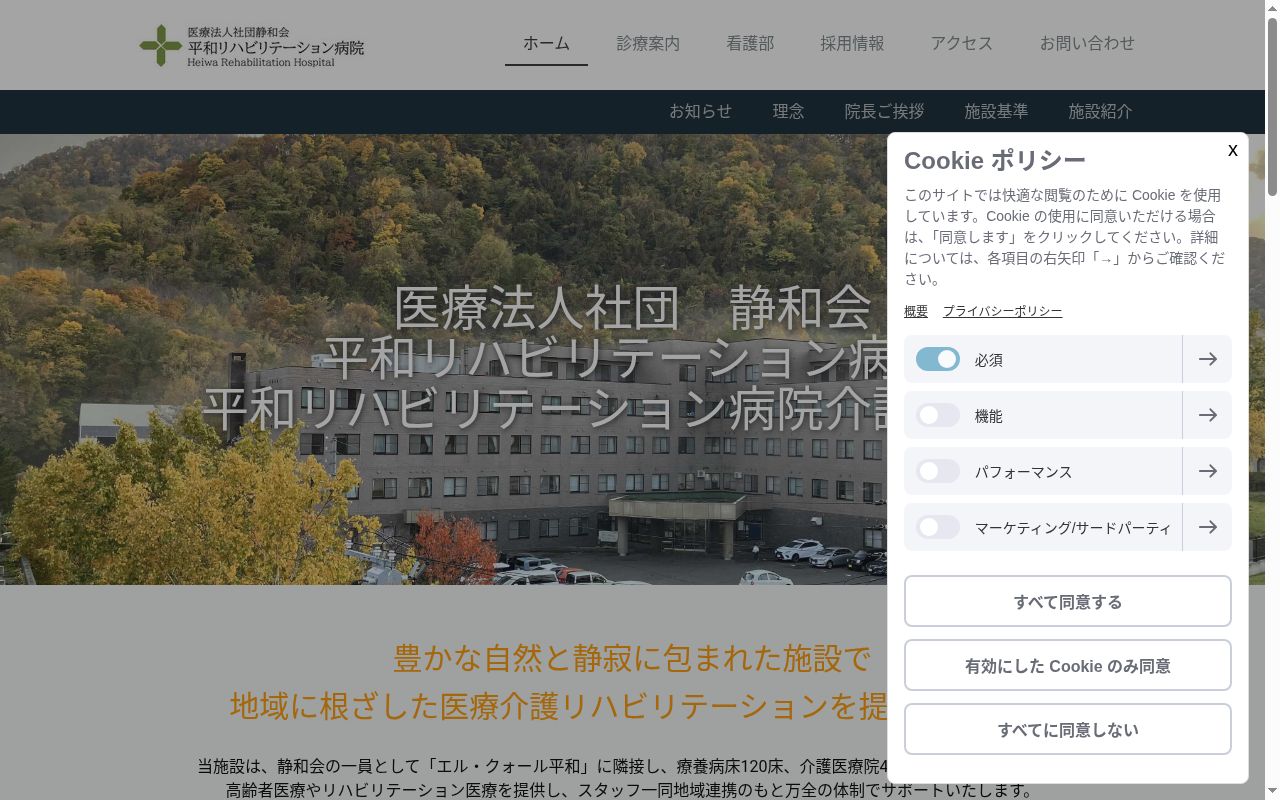This screenshot has height=800, width=1280.
Task: Expand details arrow for 必須 row
Action: [x=1207, y=359]
